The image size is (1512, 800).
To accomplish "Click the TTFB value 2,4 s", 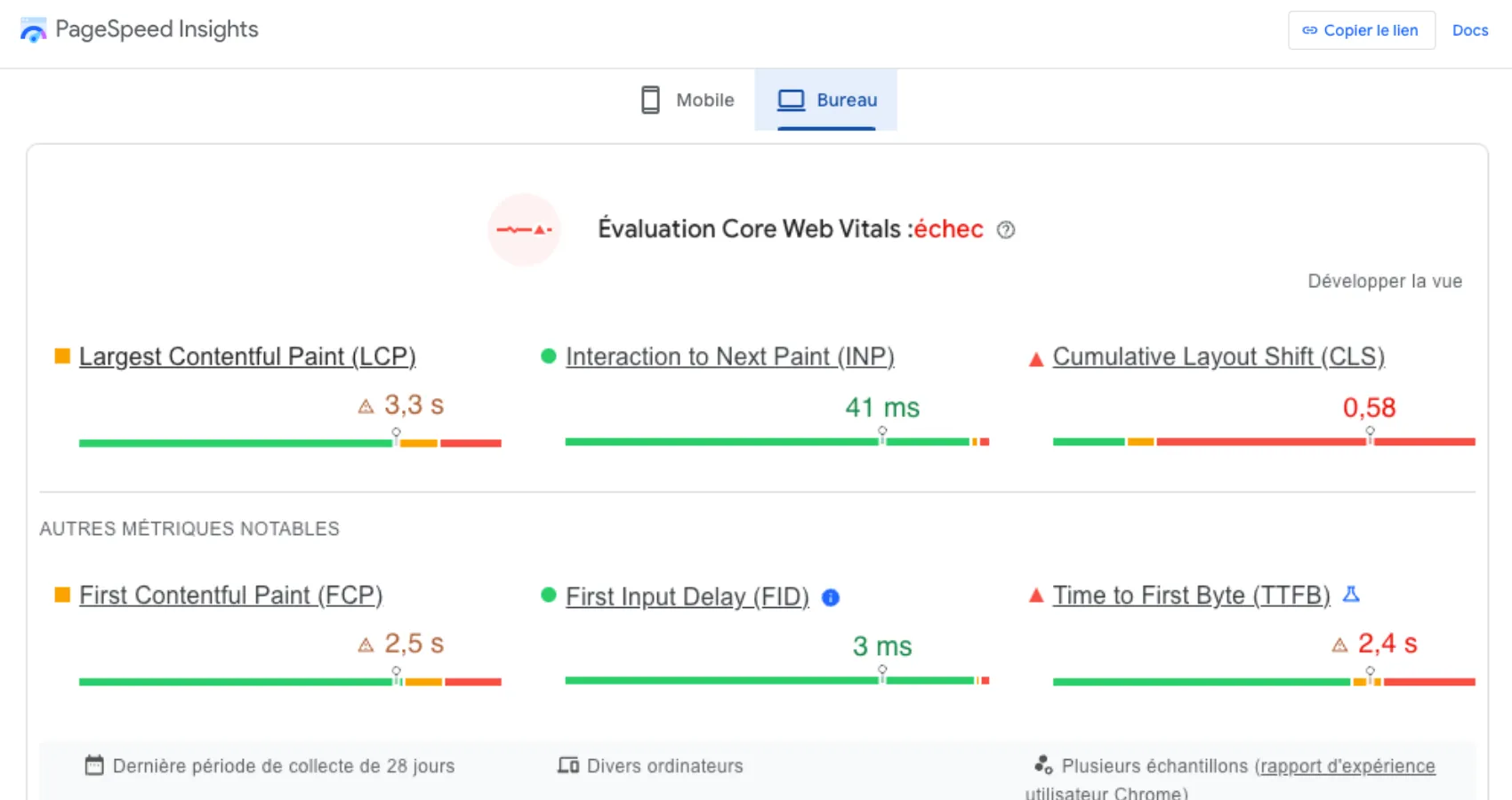I will point(1387,644).
